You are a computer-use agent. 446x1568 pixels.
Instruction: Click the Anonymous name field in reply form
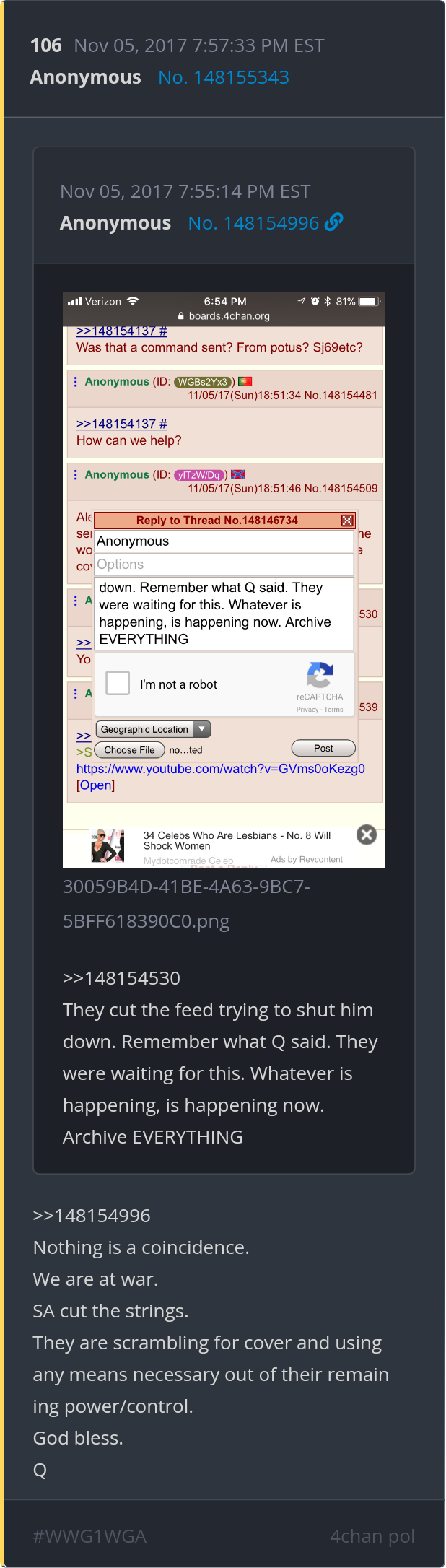tap(224, 541)
